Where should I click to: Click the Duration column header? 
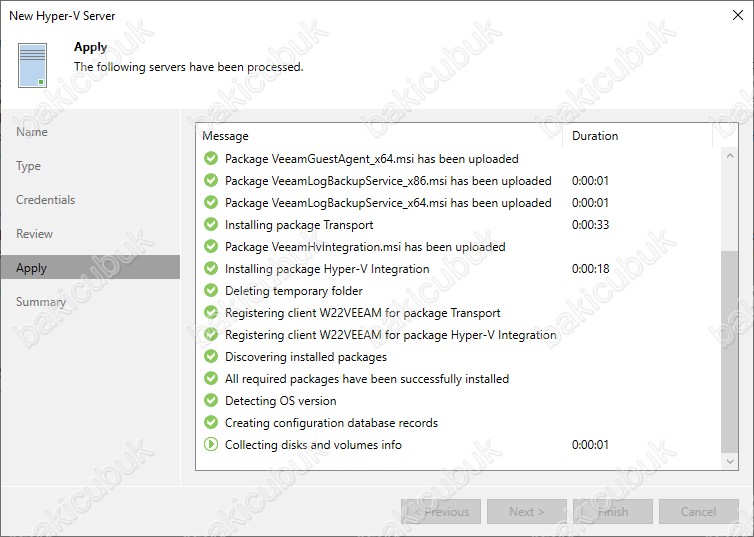pyautogui.click(x=637, y=136)
